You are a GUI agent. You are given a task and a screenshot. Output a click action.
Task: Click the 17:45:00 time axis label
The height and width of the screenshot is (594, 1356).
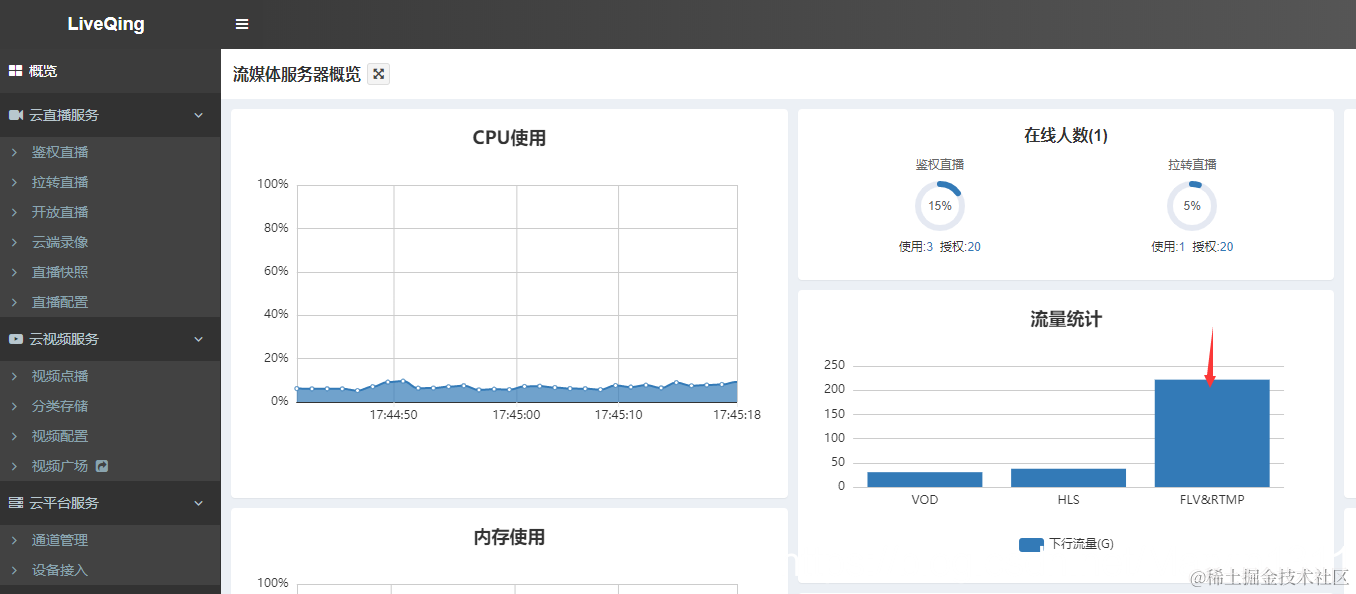516,415
